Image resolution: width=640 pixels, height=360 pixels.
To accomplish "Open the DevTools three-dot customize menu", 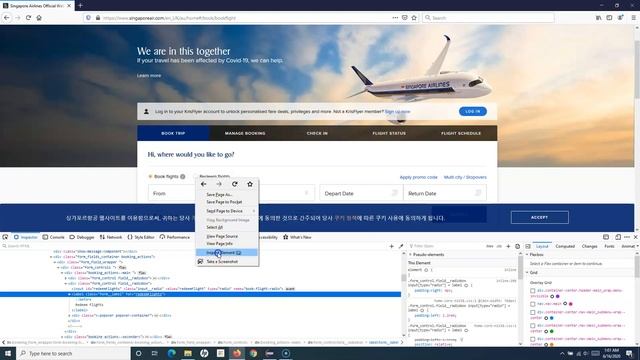I will [x=627, y=237].
